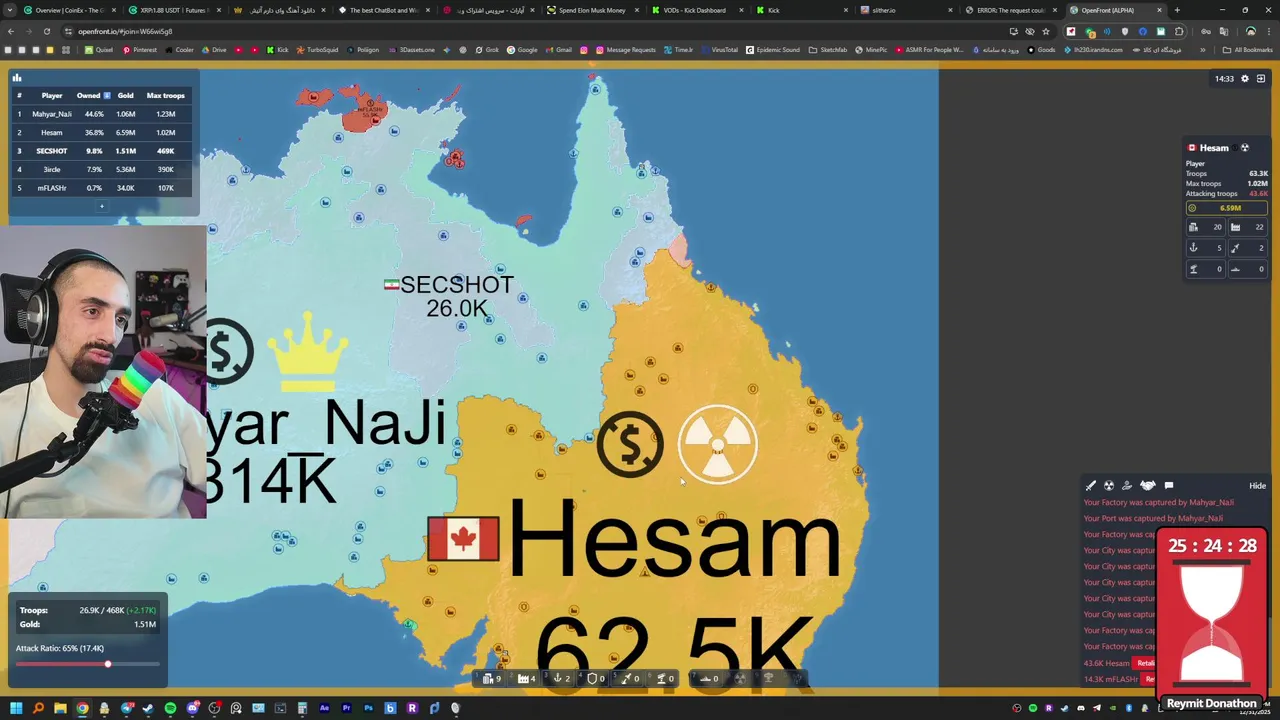Click the city build icon in bottom bar
The height and width of the screenshot is (720, 1280).
click(x=488, y=679)
